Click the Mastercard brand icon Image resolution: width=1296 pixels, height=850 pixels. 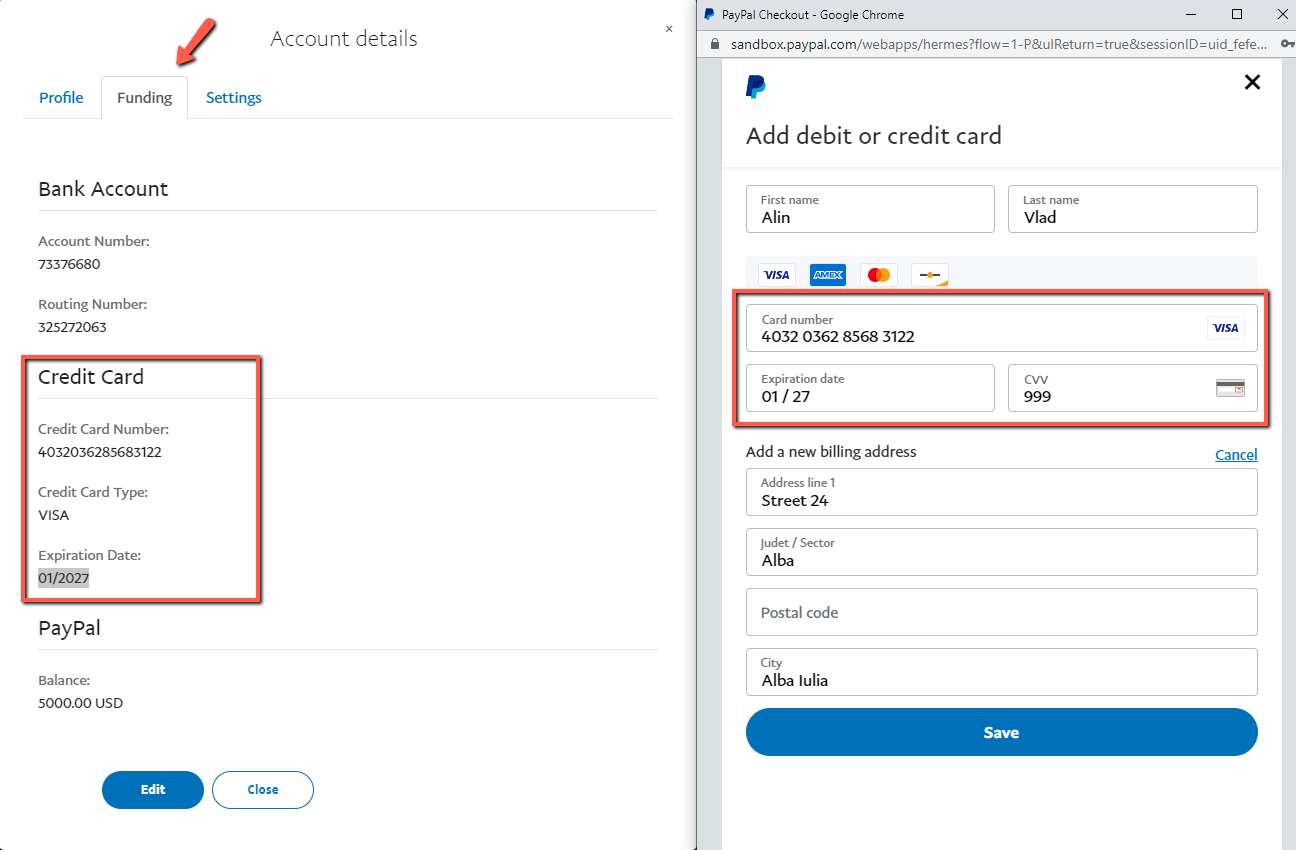pyautogui.click(x=879, y=275)
